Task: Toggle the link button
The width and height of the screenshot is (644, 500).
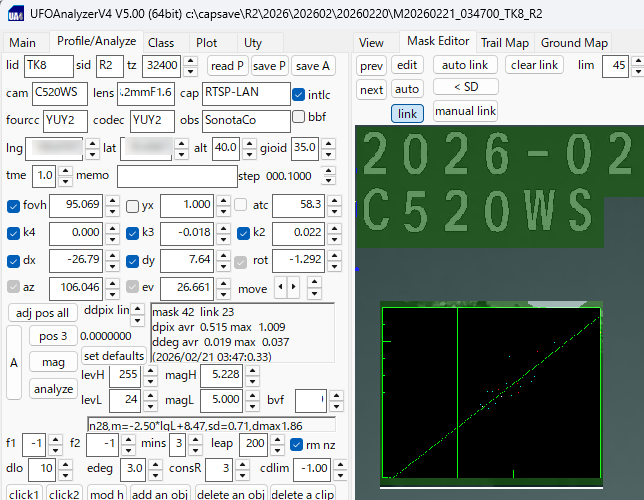Action: pos(407,113)
